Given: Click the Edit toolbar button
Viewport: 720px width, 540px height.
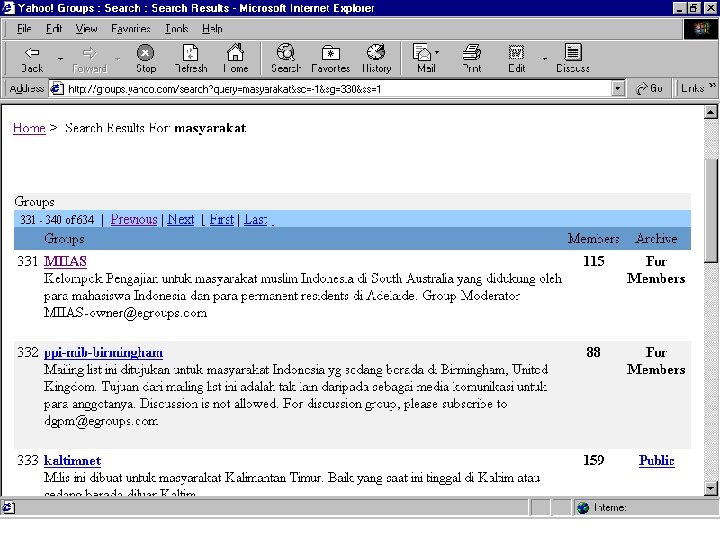Looking at the screenshot, I should click(516, 59).
